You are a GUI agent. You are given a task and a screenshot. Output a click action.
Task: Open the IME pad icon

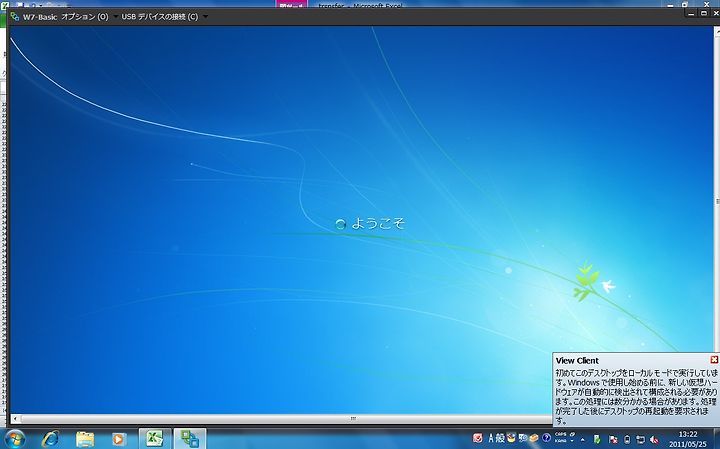coord(511,438)
